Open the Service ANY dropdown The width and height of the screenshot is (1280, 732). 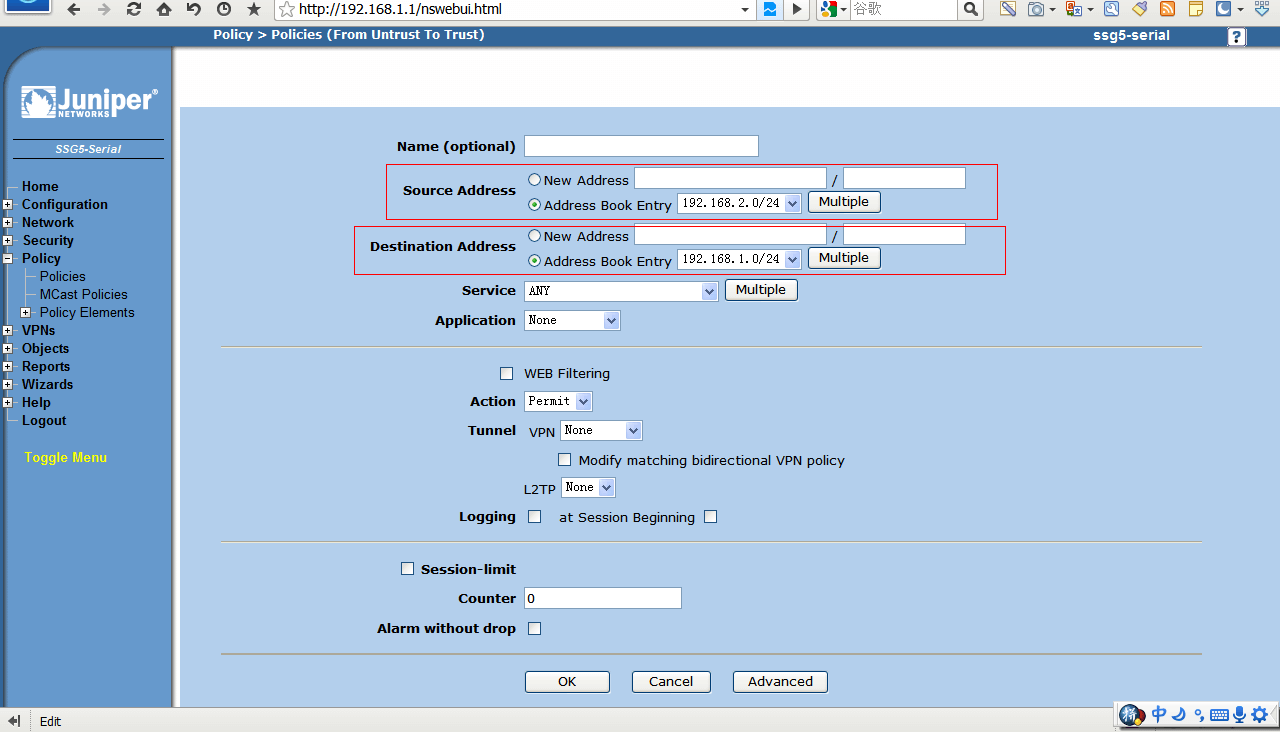(621, 291)
